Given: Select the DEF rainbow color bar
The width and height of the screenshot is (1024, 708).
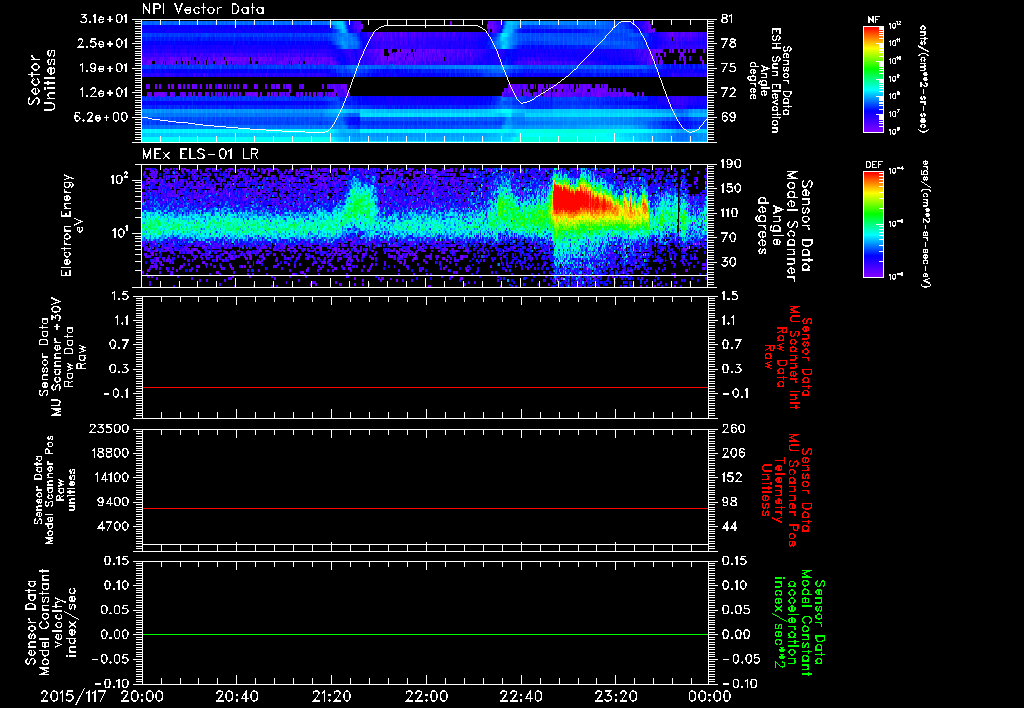Looking at the screenshot, I should 873,224.
